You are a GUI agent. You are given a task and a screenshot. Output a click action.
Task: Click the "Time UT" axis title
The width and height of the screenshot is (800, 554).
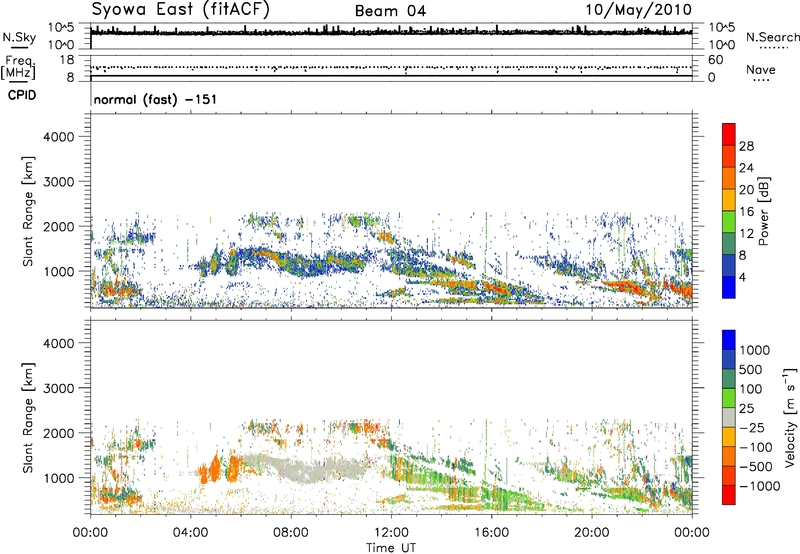coord(391,548)
